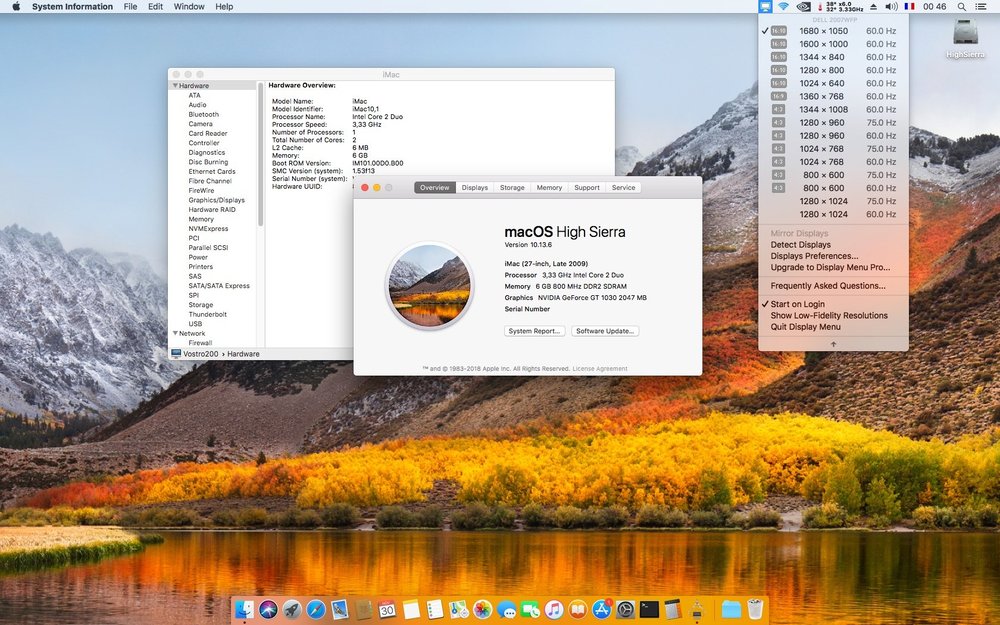The image size is (1000, 625).
Task: Click the NVIDIA icon in the menu bar
Action: [x=803, y=7]
